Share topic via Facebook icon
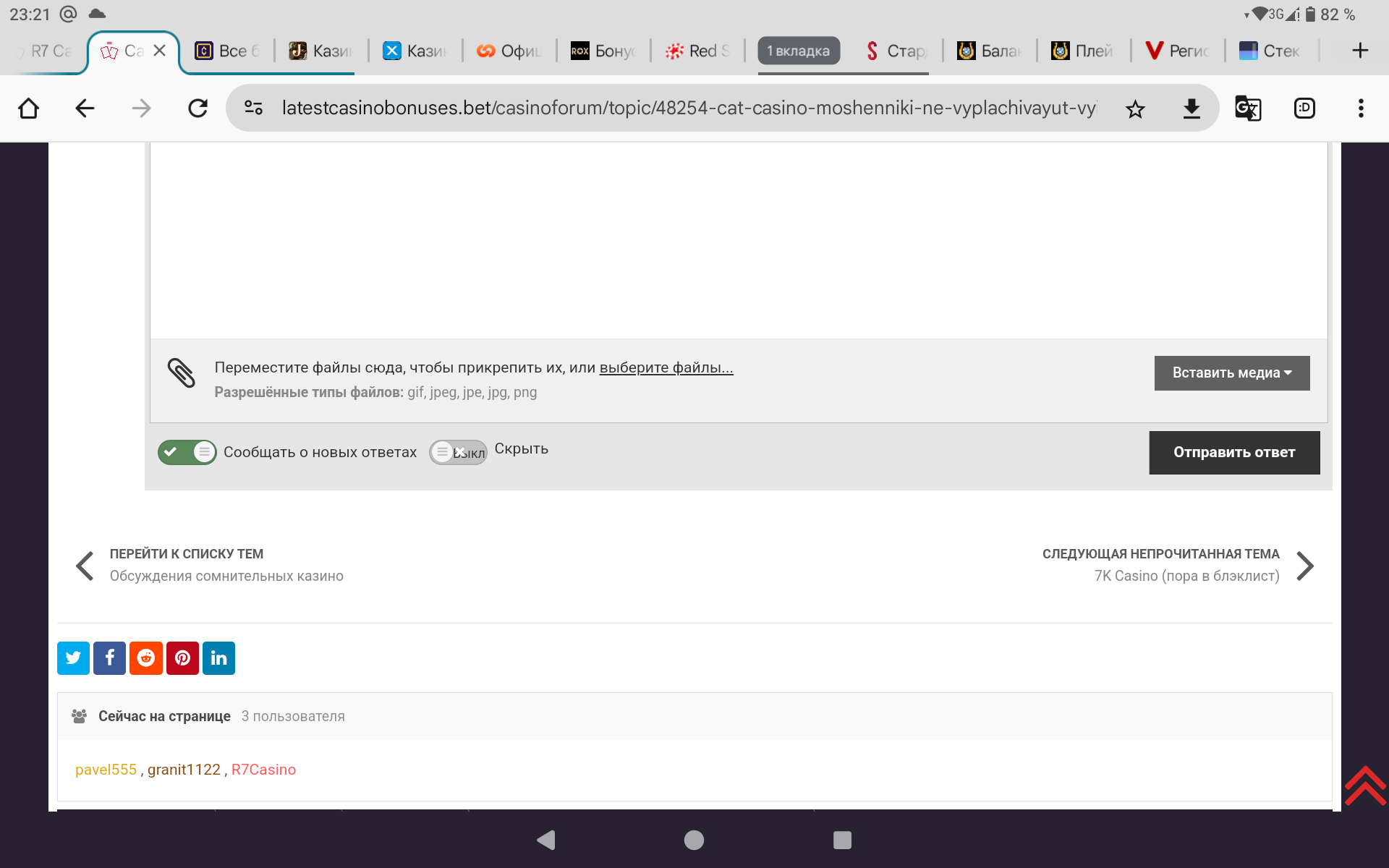1389x868 pixels. [x=109, y=658]
